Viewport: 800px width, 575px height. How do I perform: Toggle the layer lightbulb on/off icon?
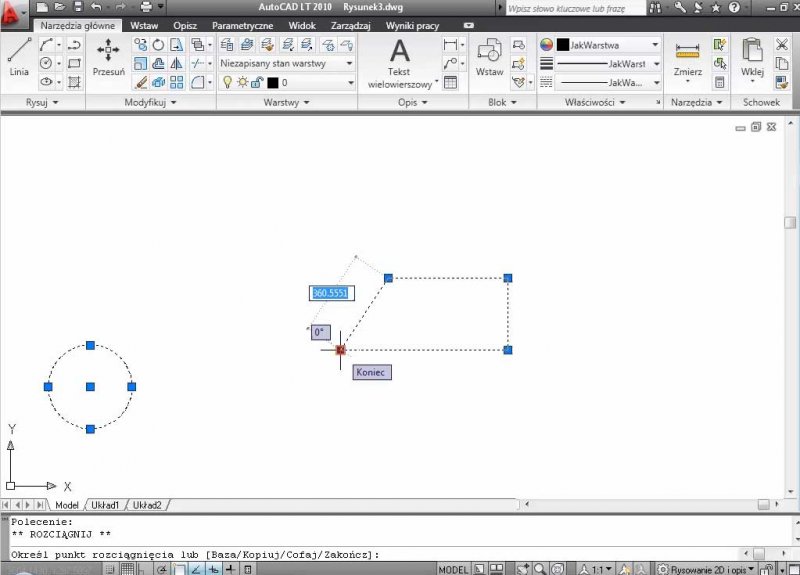click(x=227, y=83)
